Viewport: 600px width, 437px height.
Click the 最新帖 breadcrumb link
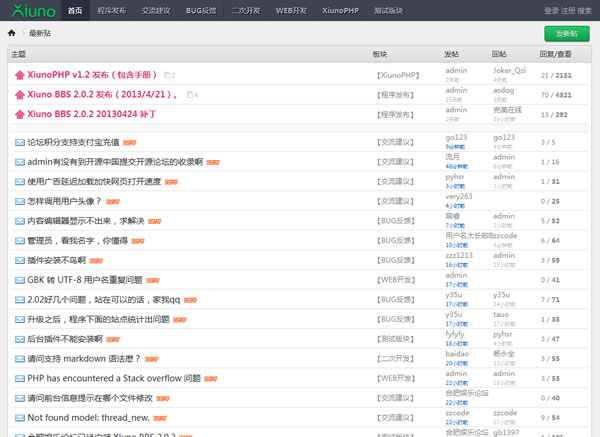point(41,33)
